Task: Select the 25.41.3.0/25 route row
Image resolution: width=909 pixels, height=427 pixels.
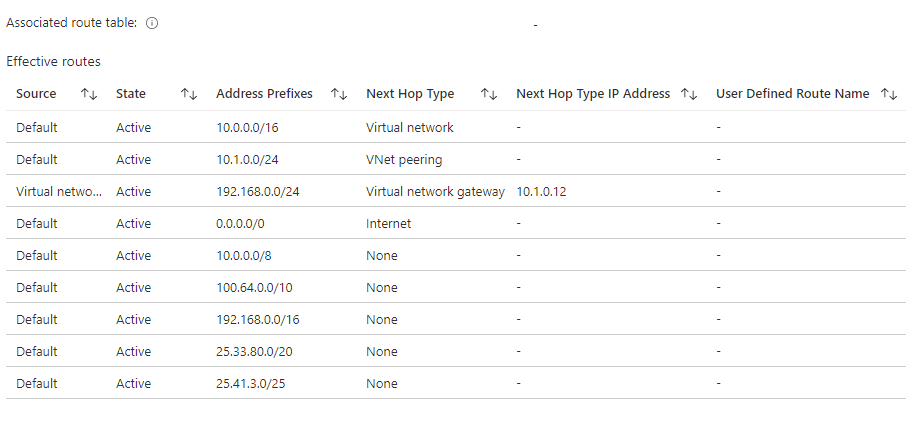Action: click(x=456, y=384)
